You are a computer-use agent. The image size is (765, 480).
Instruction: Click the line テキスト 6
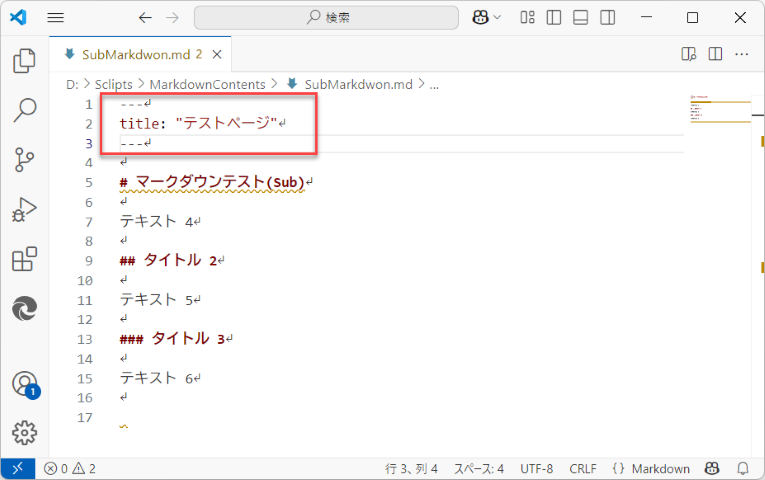click(157, 378)
